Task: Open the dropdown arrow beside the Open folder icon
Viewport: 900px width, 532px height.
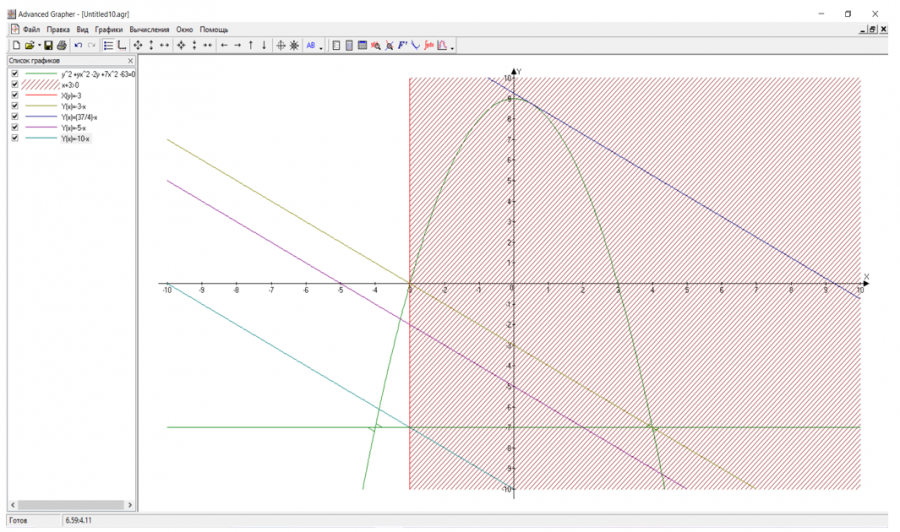Action: tap(39, 46)
